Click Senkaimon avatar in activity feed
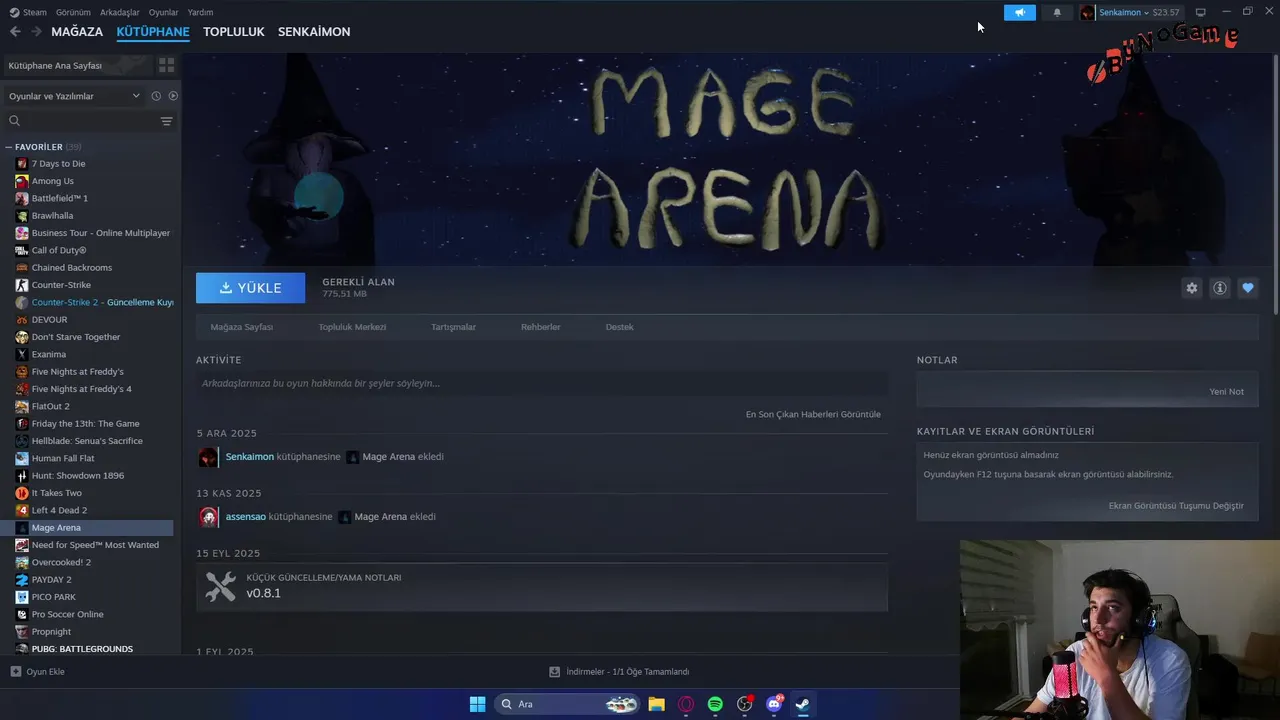 208,457
